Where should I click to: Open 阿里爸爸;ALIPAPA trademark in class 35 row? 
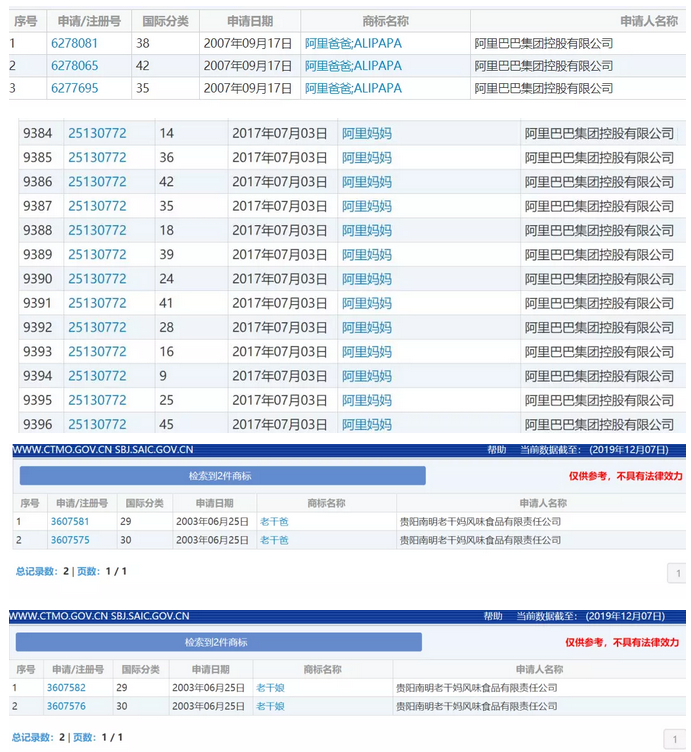(x=353, y=88)
